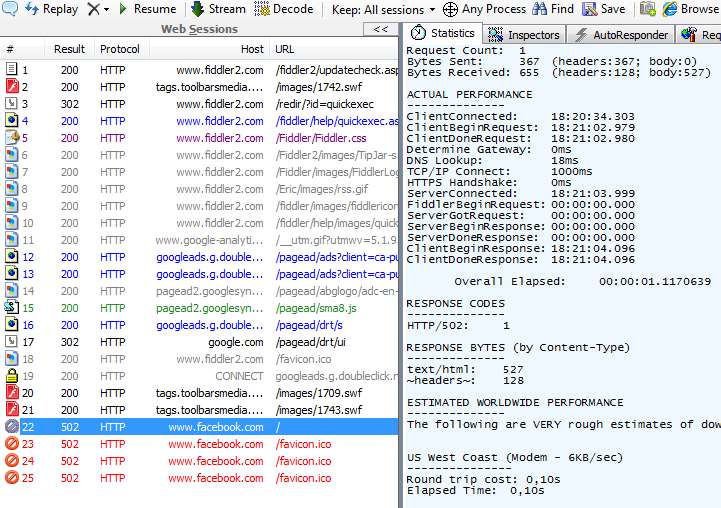Viewport: 721px width, 508px height.
Task: Sort by the Protocol column header
Action: pyautogui.click(x=120, y=49)
